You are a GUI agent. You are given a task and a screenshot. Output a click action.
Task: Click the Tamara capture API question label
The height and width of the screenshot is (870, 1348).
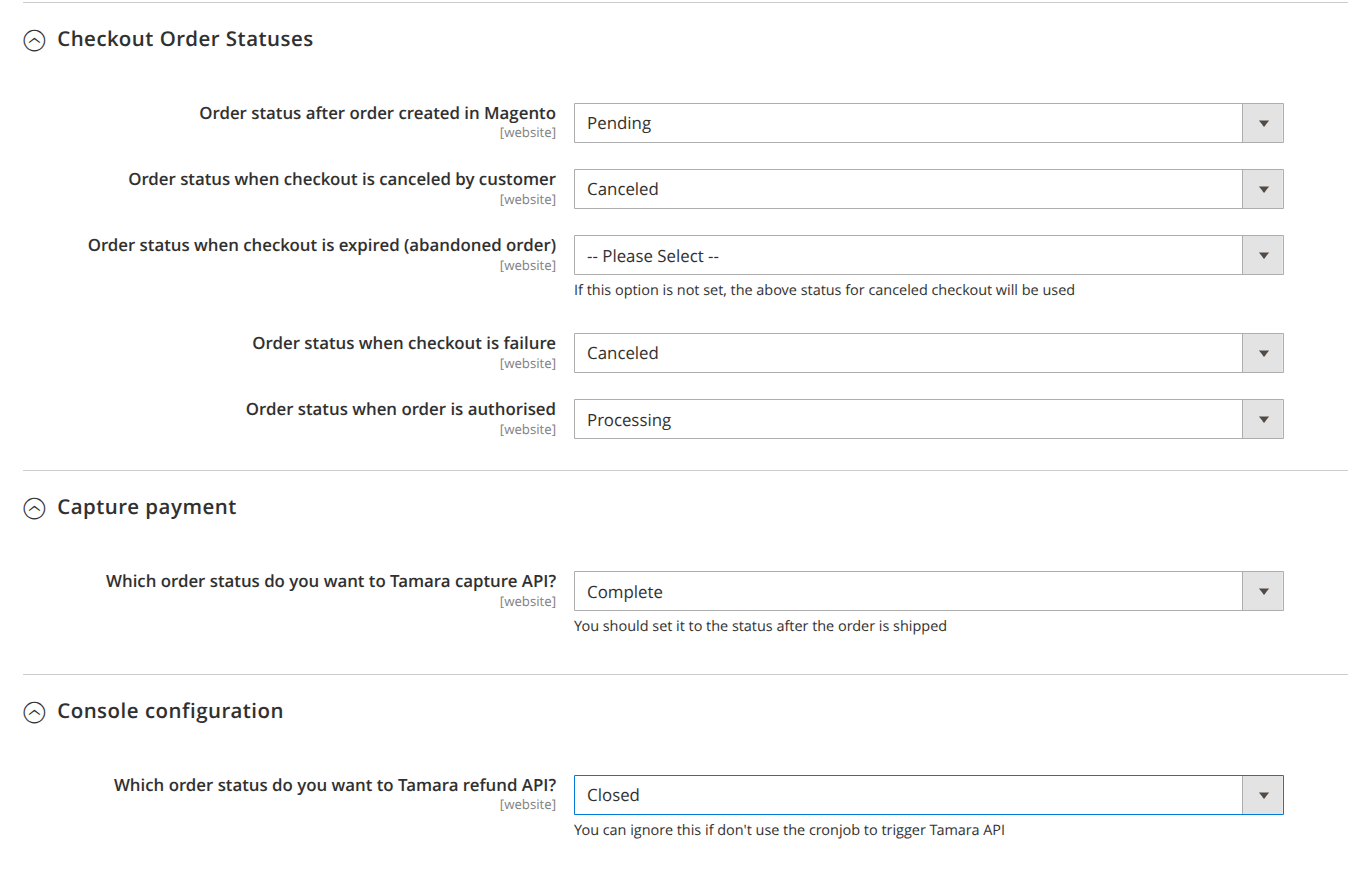(330, 581)
